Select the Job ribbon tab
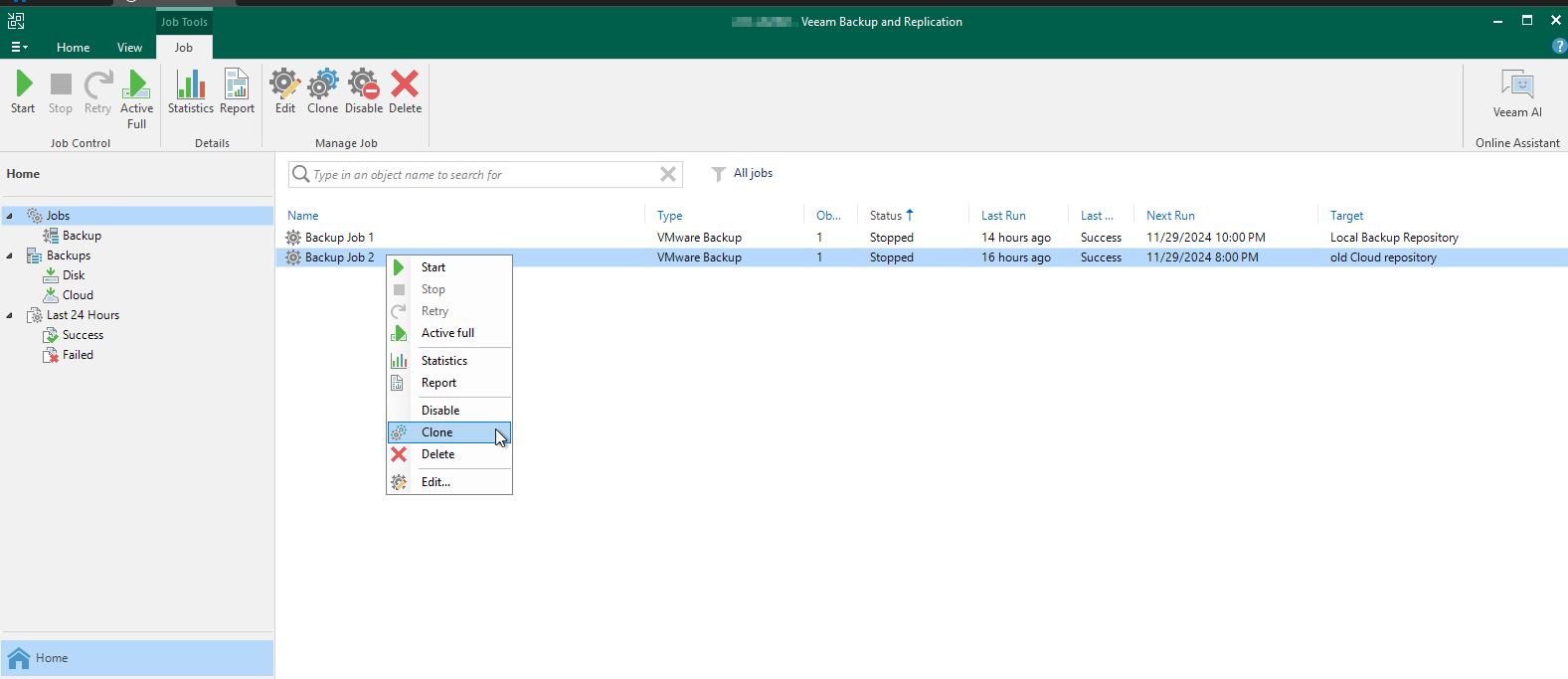Image resolution: width=1568 pixels, height=679 pixels. pos(184,48)
